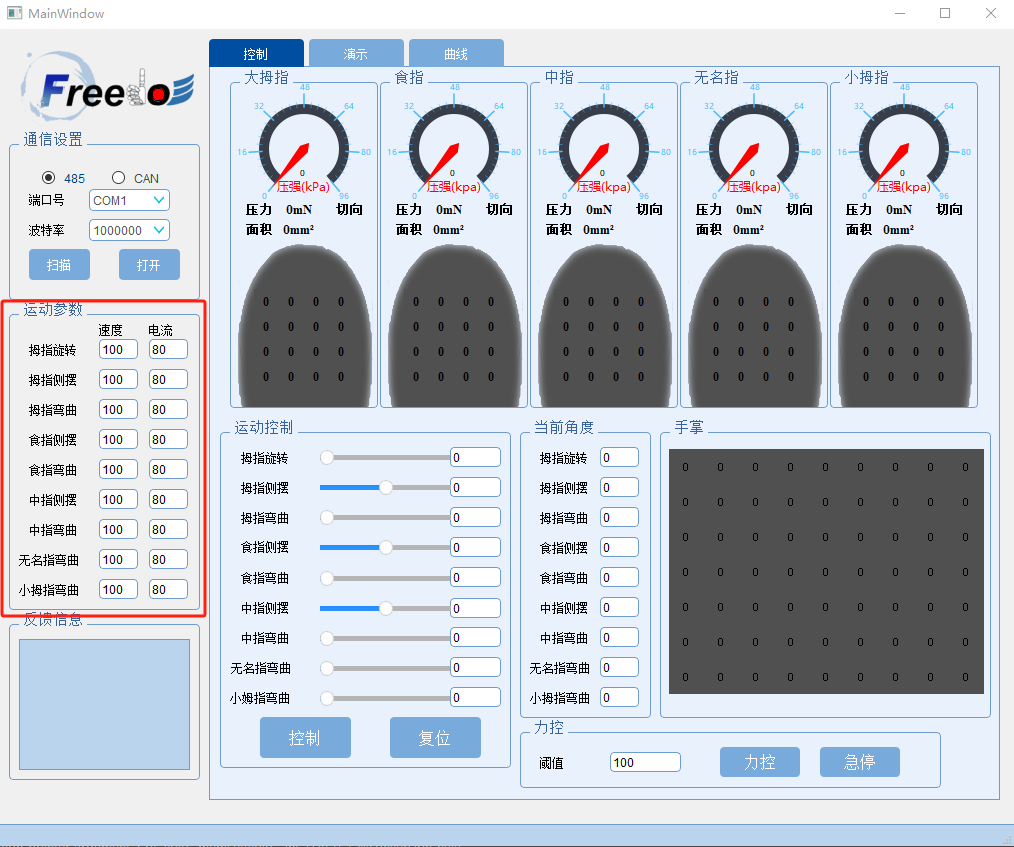Switch to the 演示 tab
The height and width of the screenshot is (847, 1014).
tap(356, 54)
